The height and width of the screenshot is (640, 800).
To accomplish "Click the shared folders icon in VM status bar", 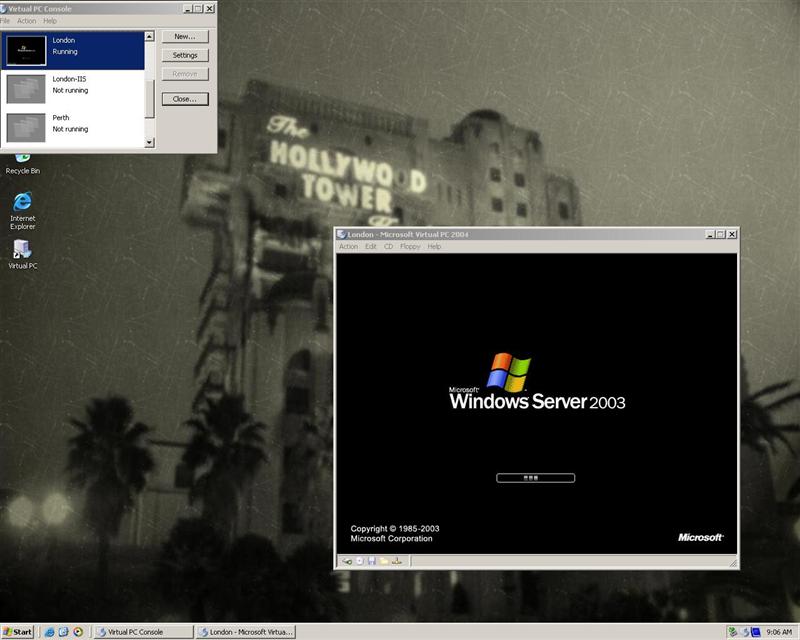I will (x=383, y=561).
